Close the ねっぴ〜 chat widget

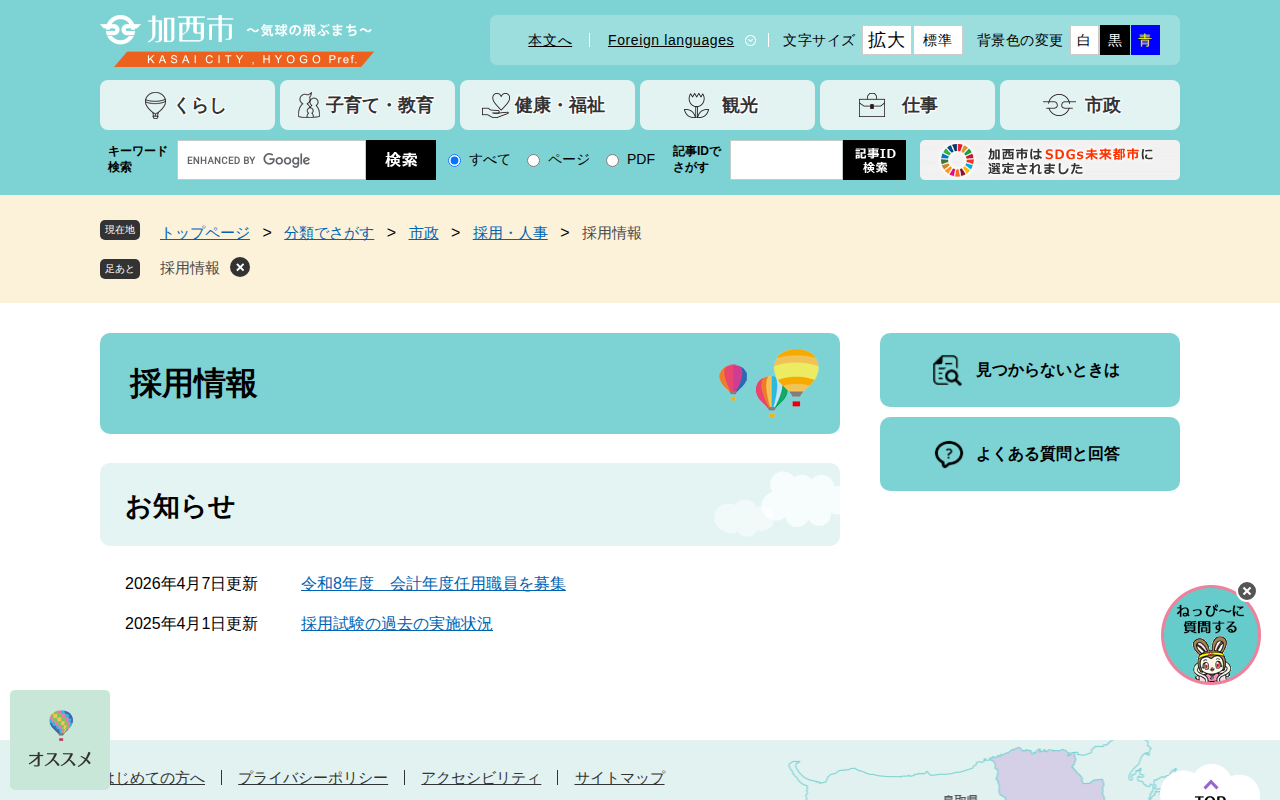tap(1247, 591)
